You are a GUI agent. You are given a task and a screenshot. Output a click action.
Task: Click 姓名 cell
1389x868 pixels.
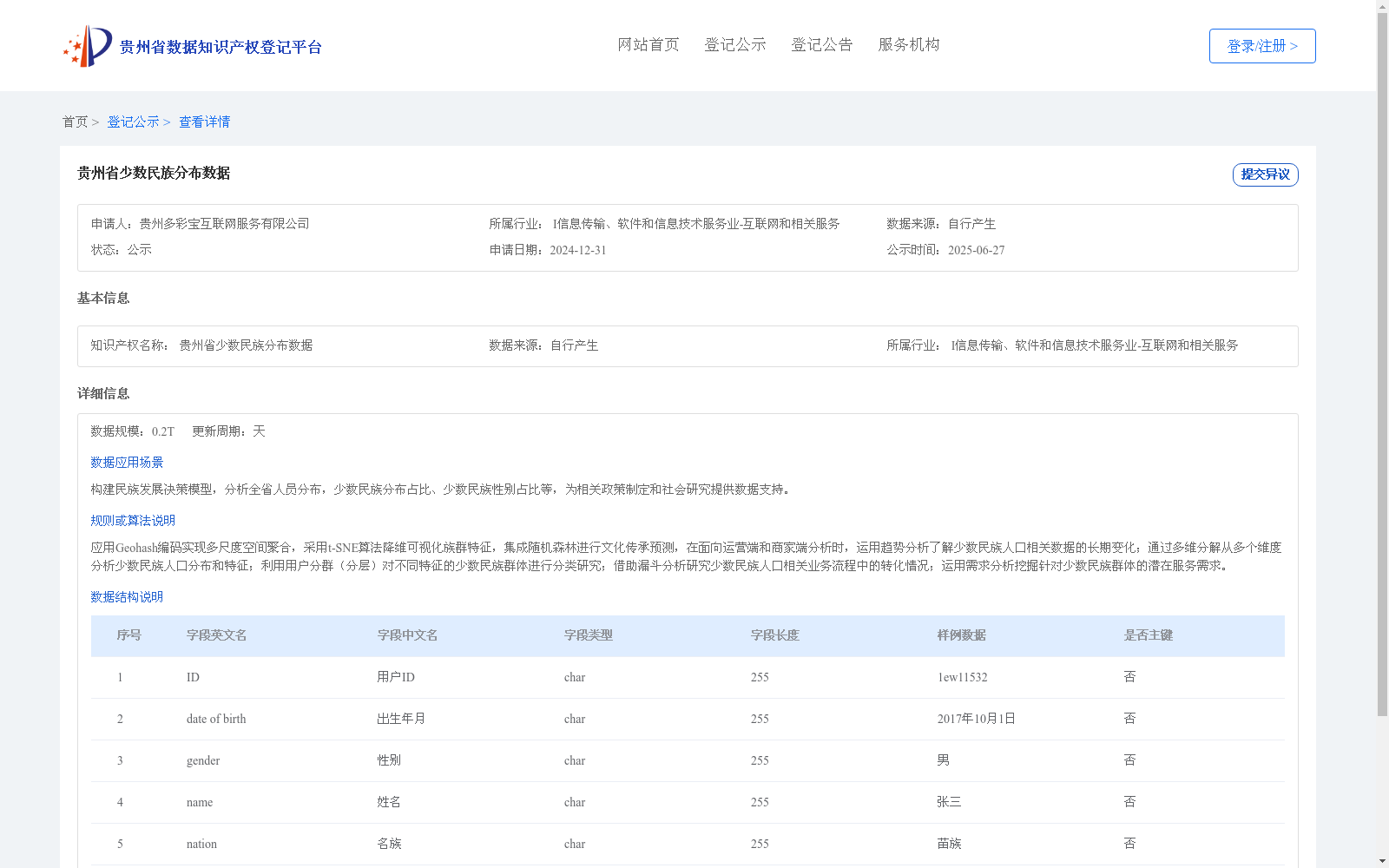click(x=390, y=802)
